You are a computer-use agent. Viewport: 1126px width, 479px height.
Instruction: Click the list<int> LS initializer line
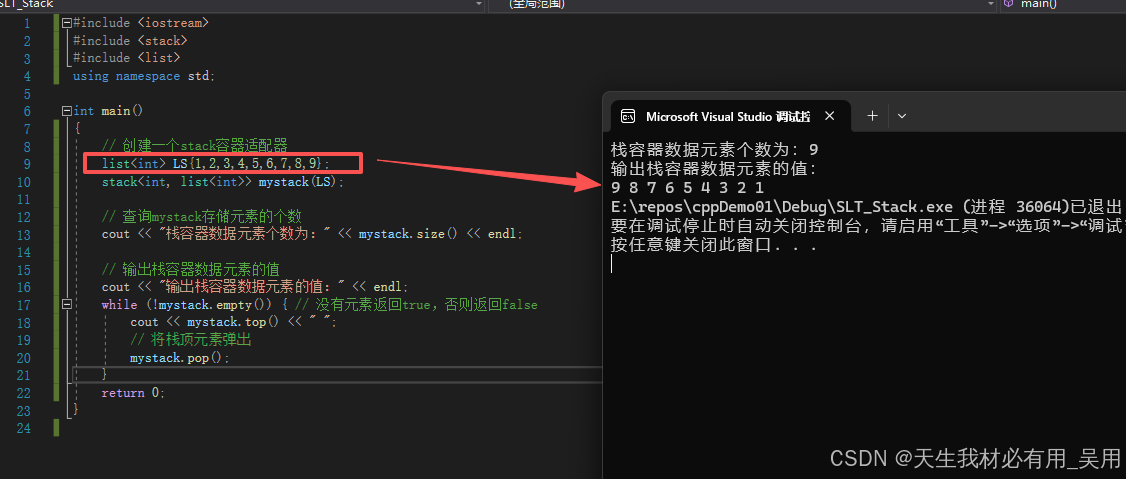click(216, 164)
